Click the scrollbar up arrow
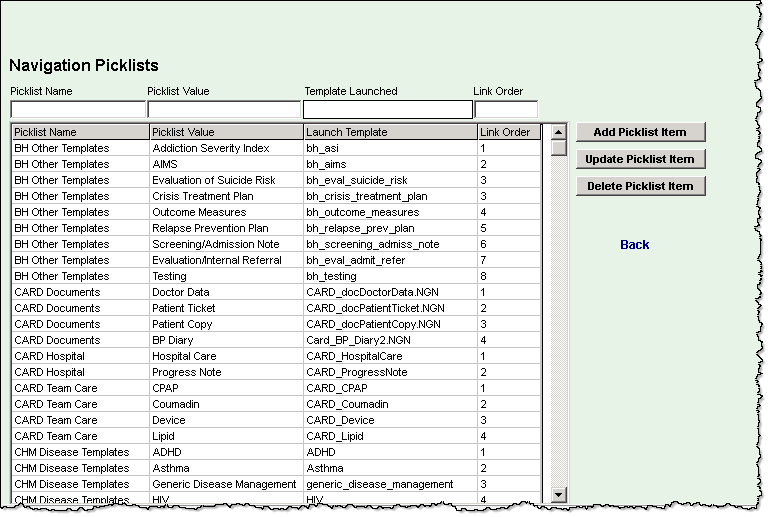This screenshot has width=769, height=517. [558, 132]
